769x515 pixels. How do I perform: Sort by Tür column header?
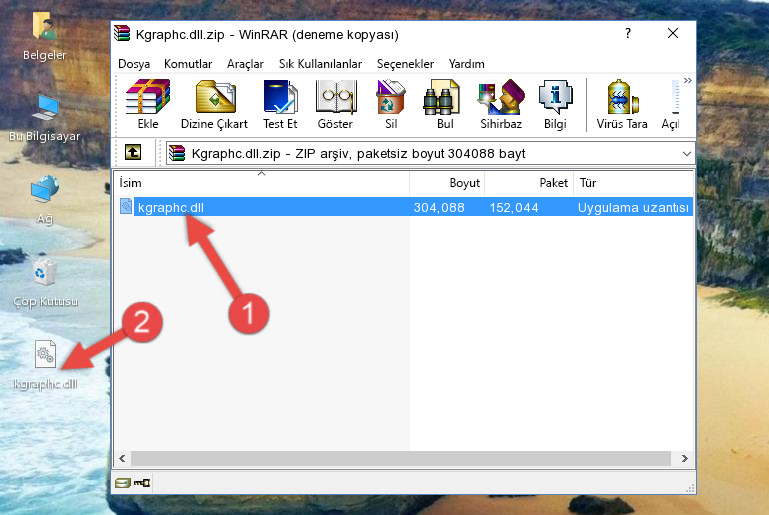point(633,182)
